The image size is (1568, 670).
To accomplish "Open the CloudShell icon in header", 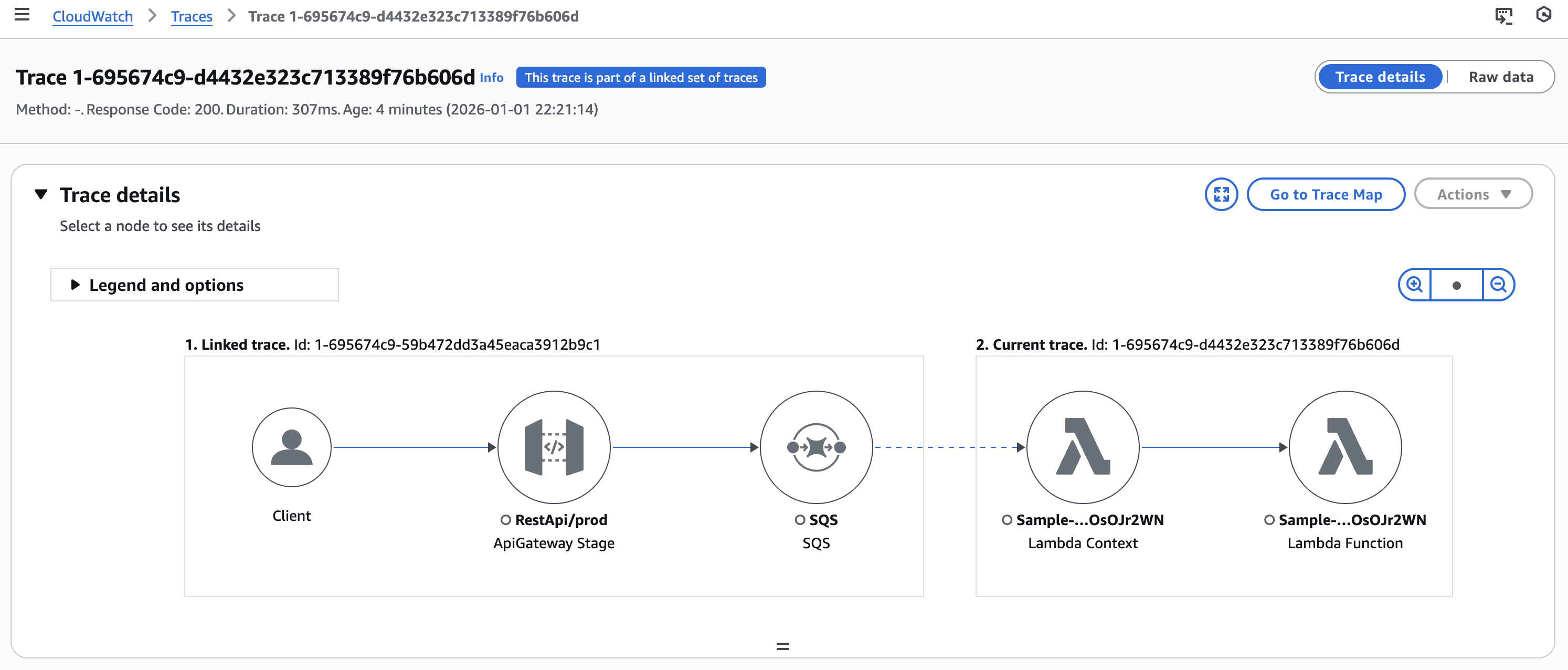I will coord(1503,15).
